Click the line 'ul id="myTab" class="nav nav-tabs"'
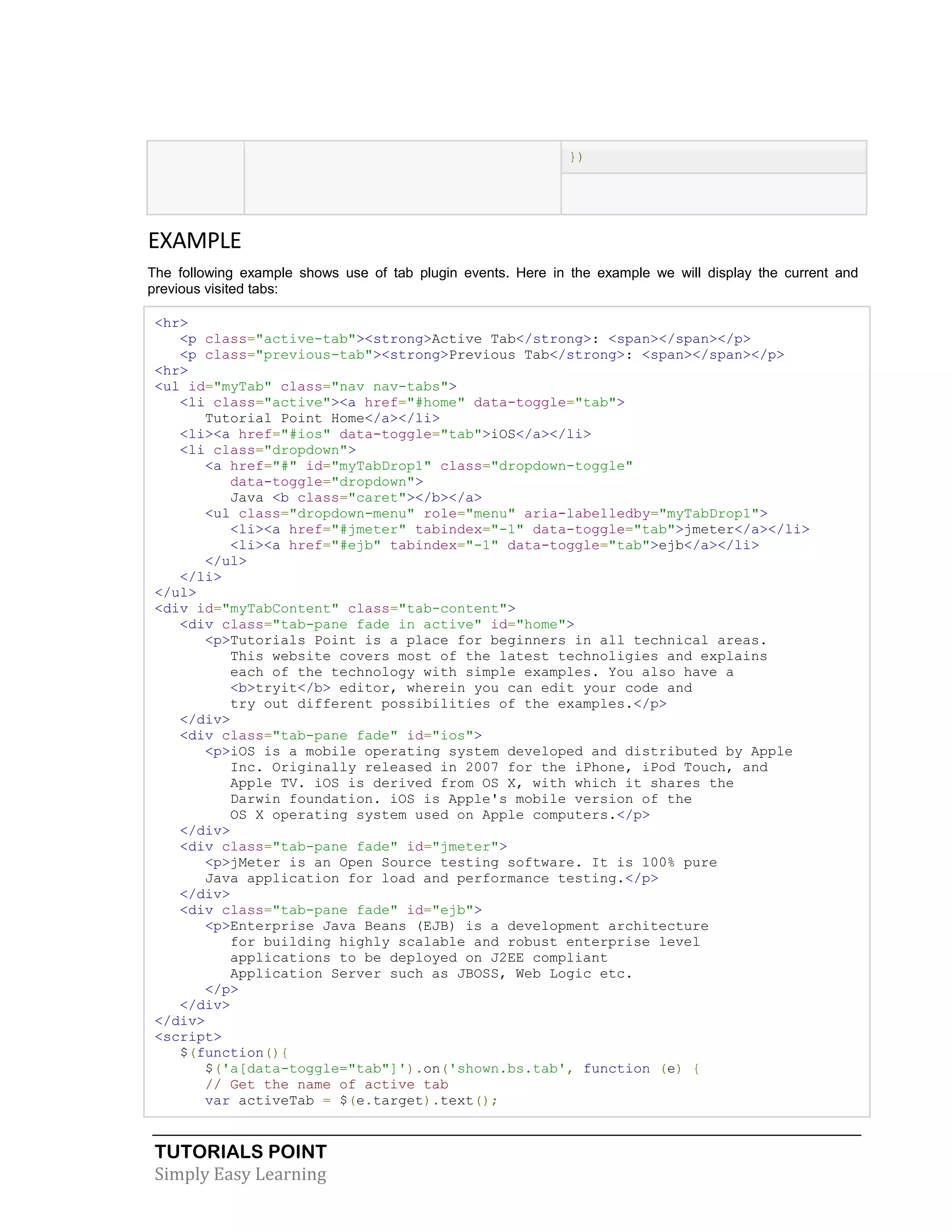 (306, 386)
